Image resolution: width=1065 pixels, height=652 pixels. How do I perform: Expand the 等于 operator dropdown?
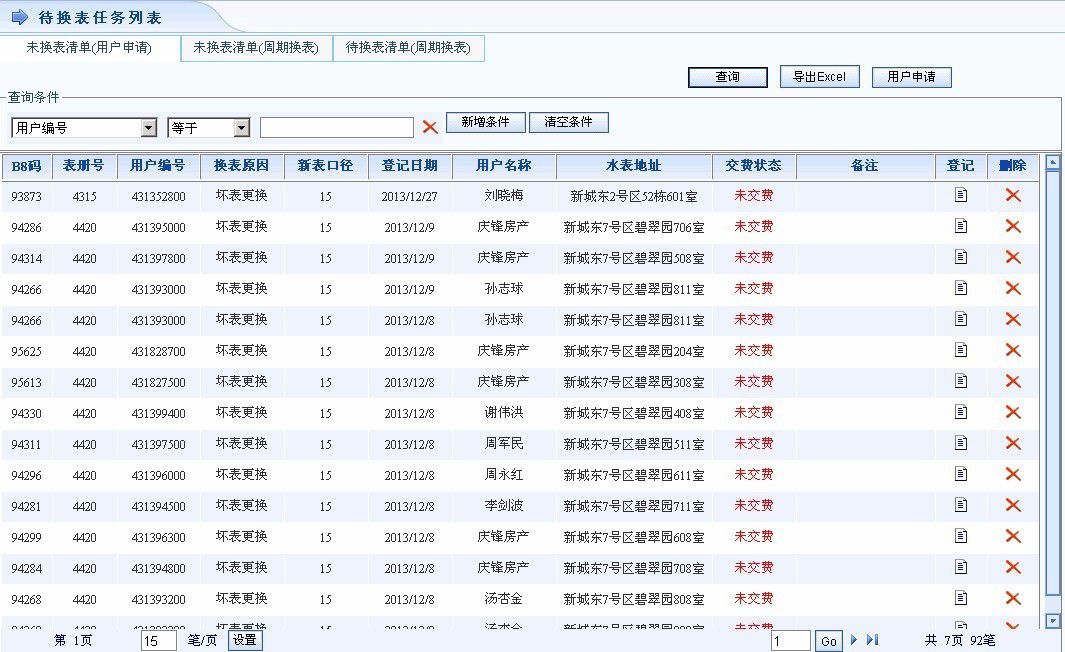click(241, 128)
